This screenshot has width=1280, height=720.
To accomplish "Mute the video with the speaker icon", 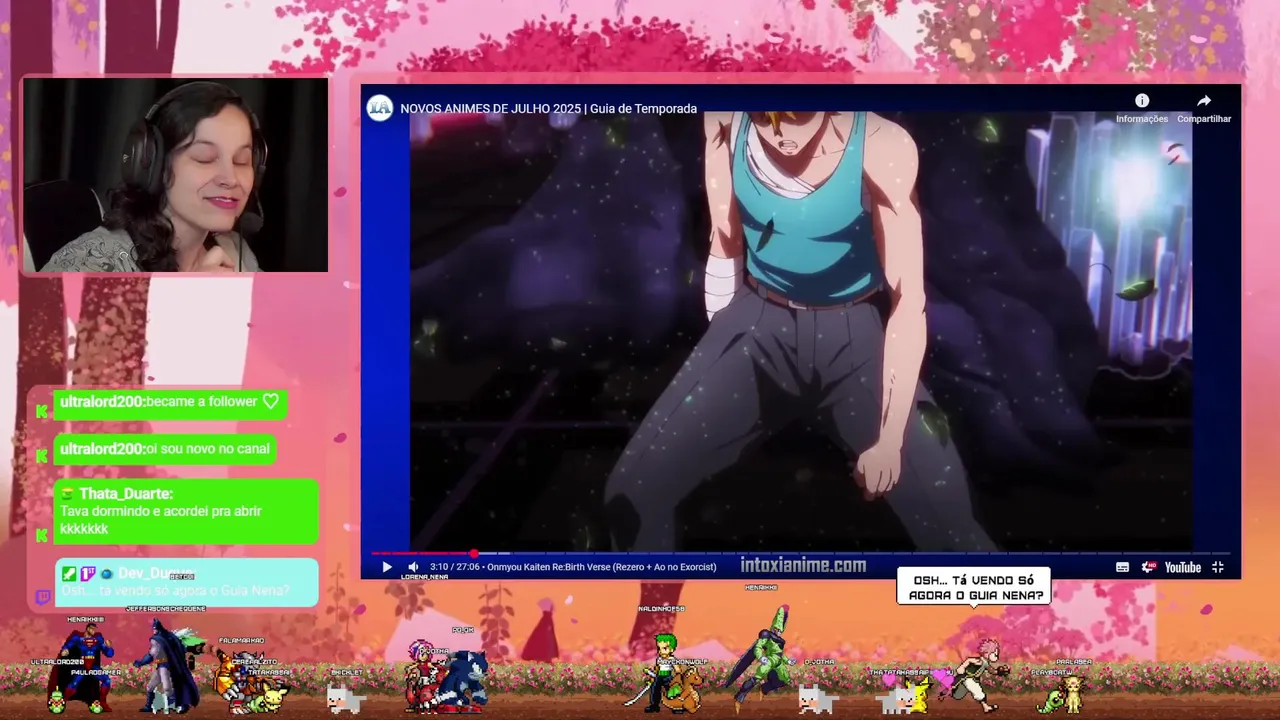I will [413, 567].
